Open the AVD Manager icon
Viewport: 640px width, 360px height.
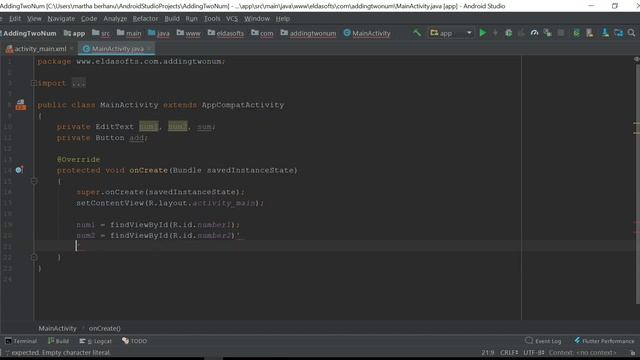tap(589, 33)
